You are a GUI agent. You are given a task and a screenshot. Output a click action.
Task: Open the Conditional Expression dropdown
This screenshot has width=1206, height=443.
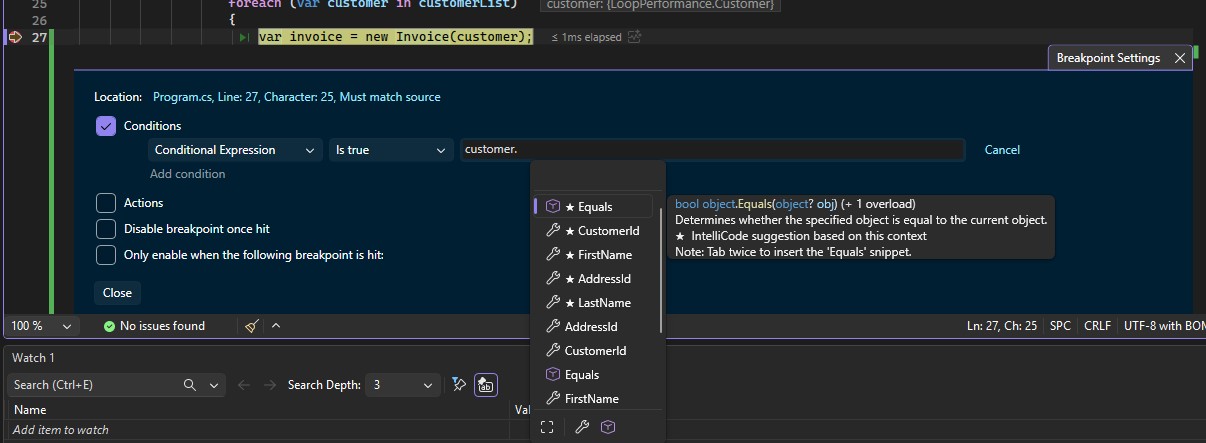click(x=235, y=150)
